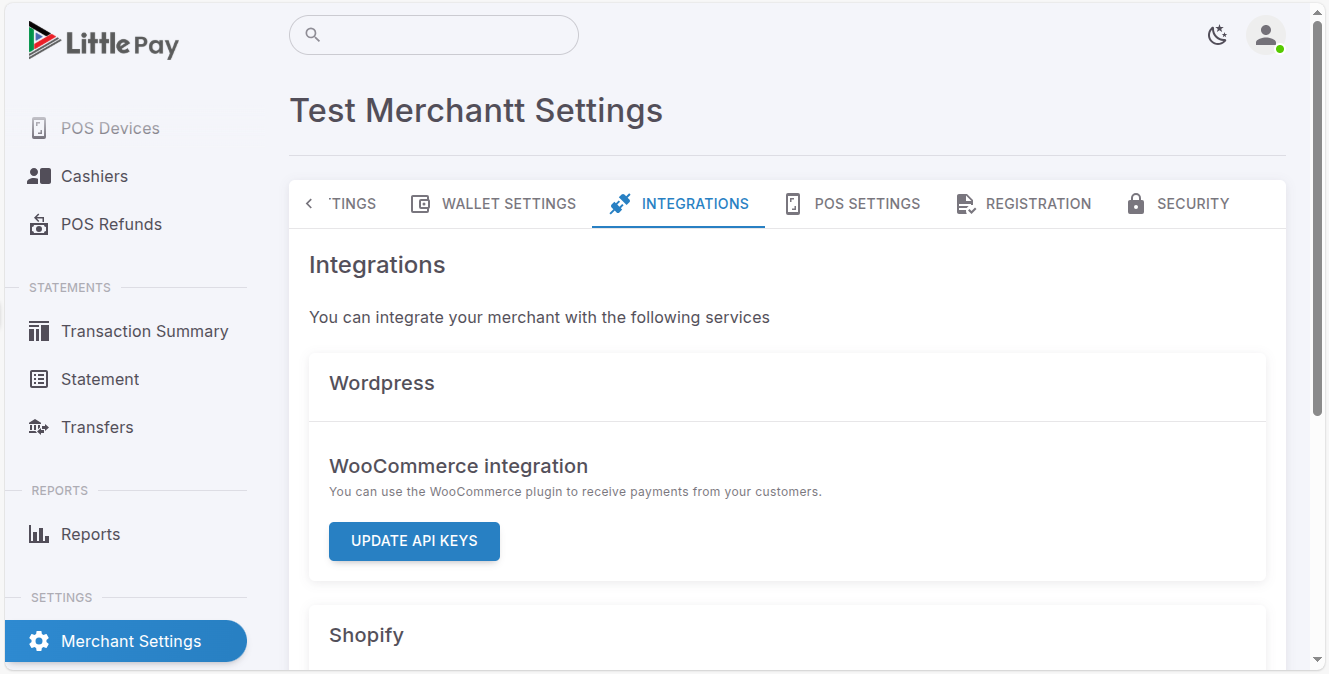Open Transaction Summary via its icon
1329x674 pixels.
(39, 331)
